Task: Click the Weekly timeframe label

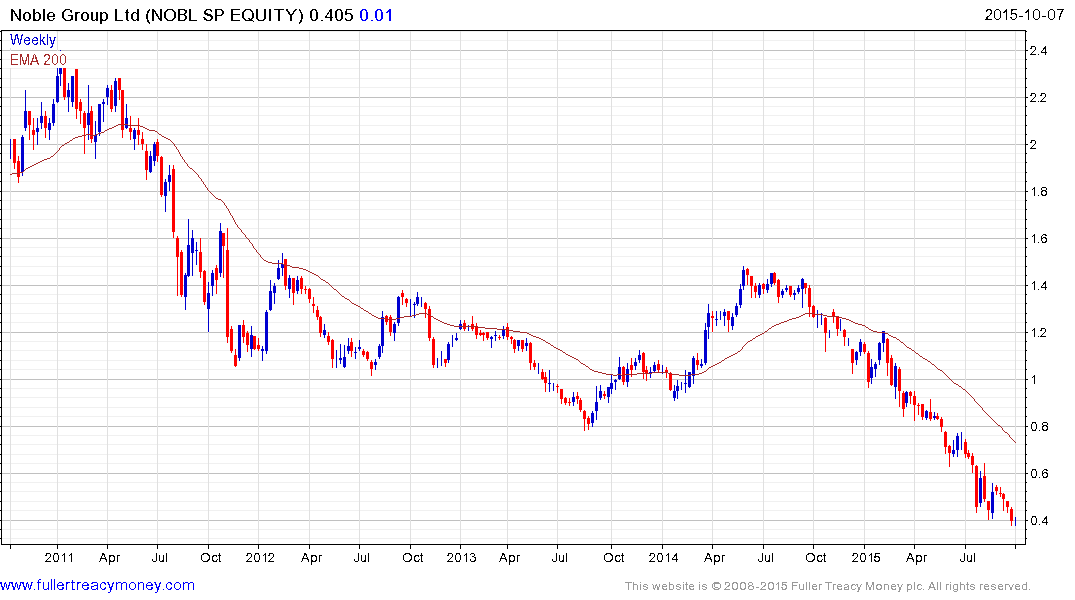Action: coord(32,40)
